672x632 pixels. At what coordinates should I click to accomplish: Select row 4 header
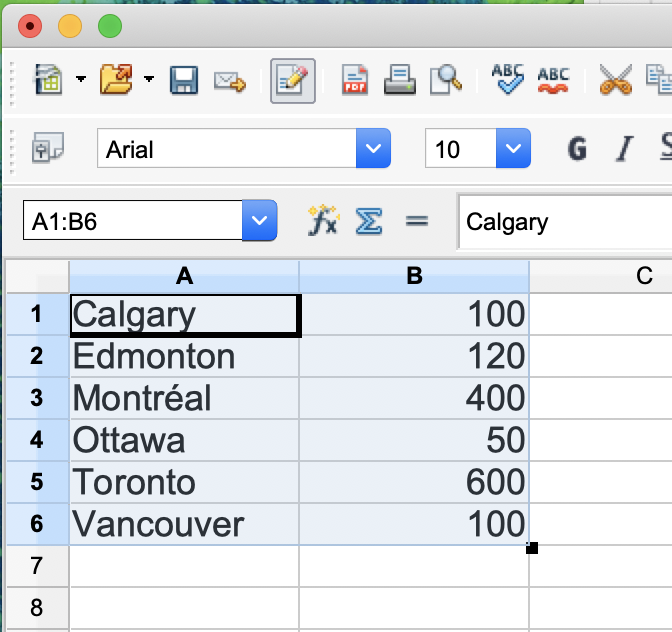[37, 440]
